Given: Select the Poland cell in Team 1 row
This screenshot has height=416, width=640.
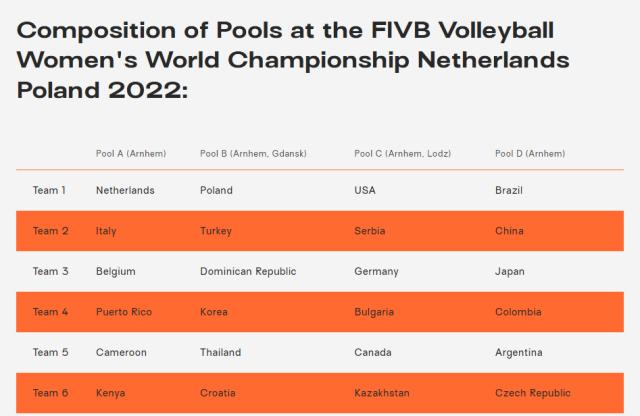Looking at the screenshot, I should [216, 190].
